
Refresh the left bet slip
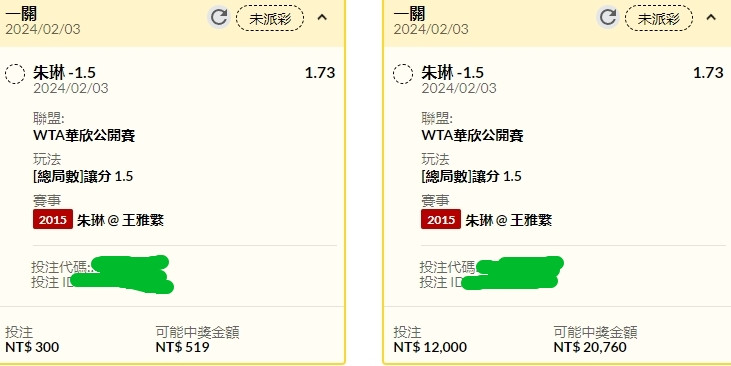pyautogui.click(x=219, y=18)
